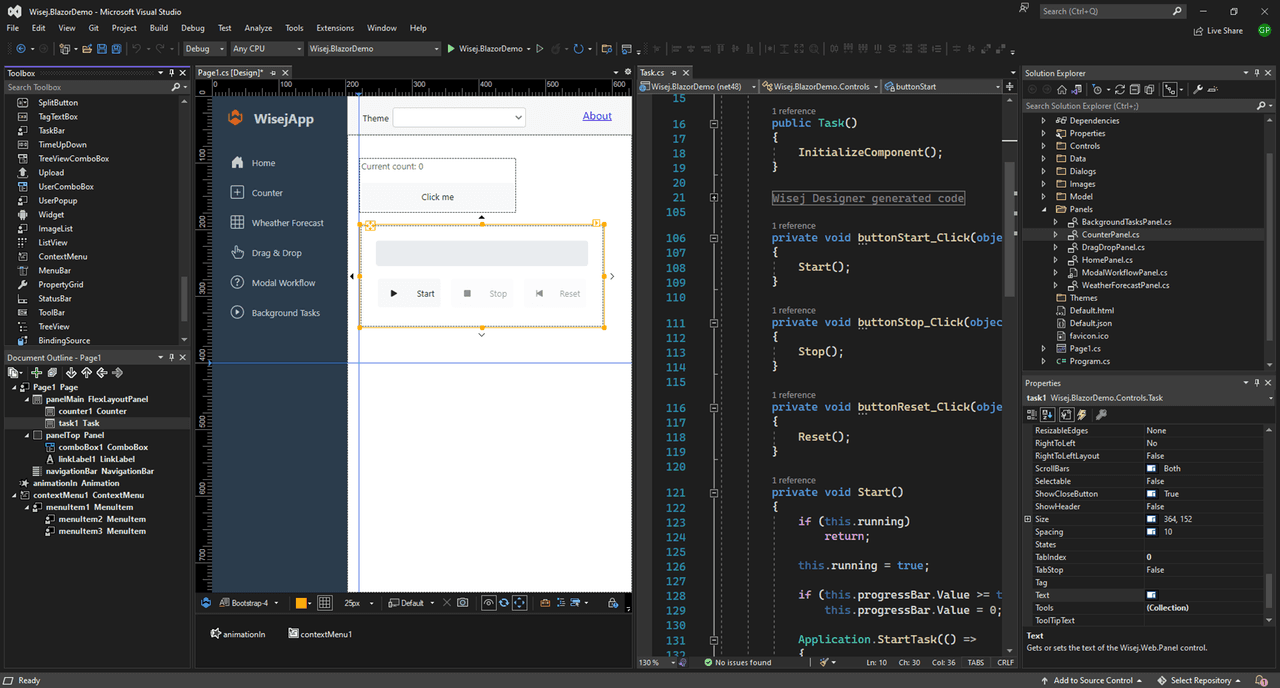Click the animationIn component tray icon
This screenshot has height=688, width=1280.
point(215,633)
